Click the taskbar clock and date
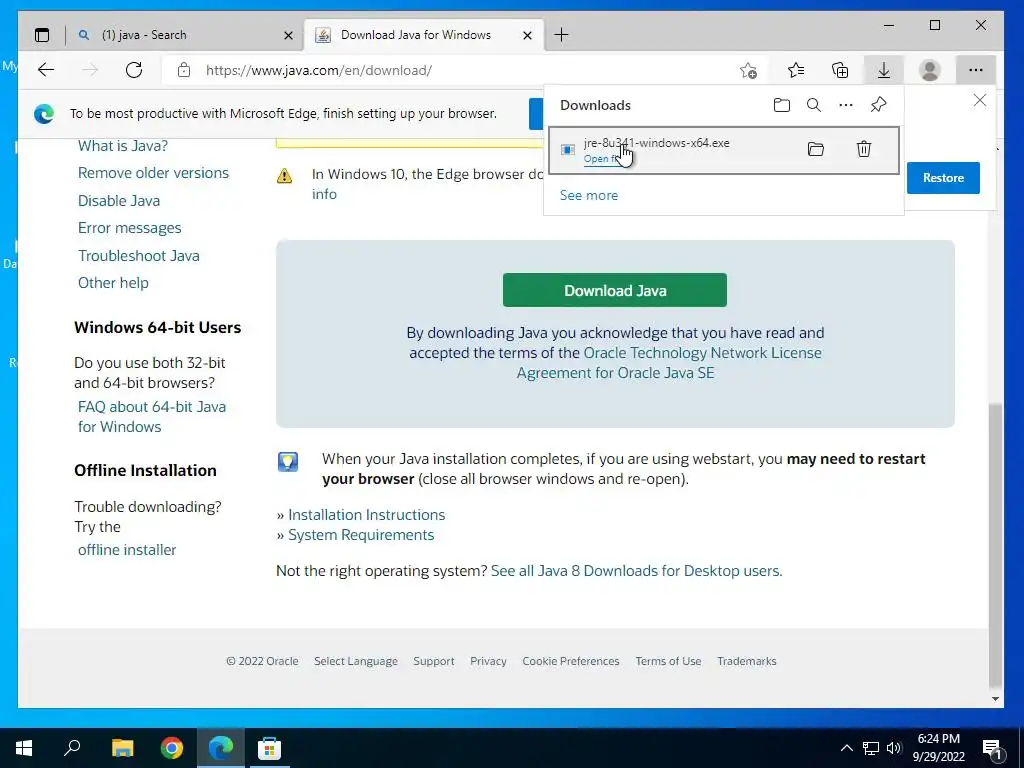This screenshot has width=1024, height=768. point(938,748)
